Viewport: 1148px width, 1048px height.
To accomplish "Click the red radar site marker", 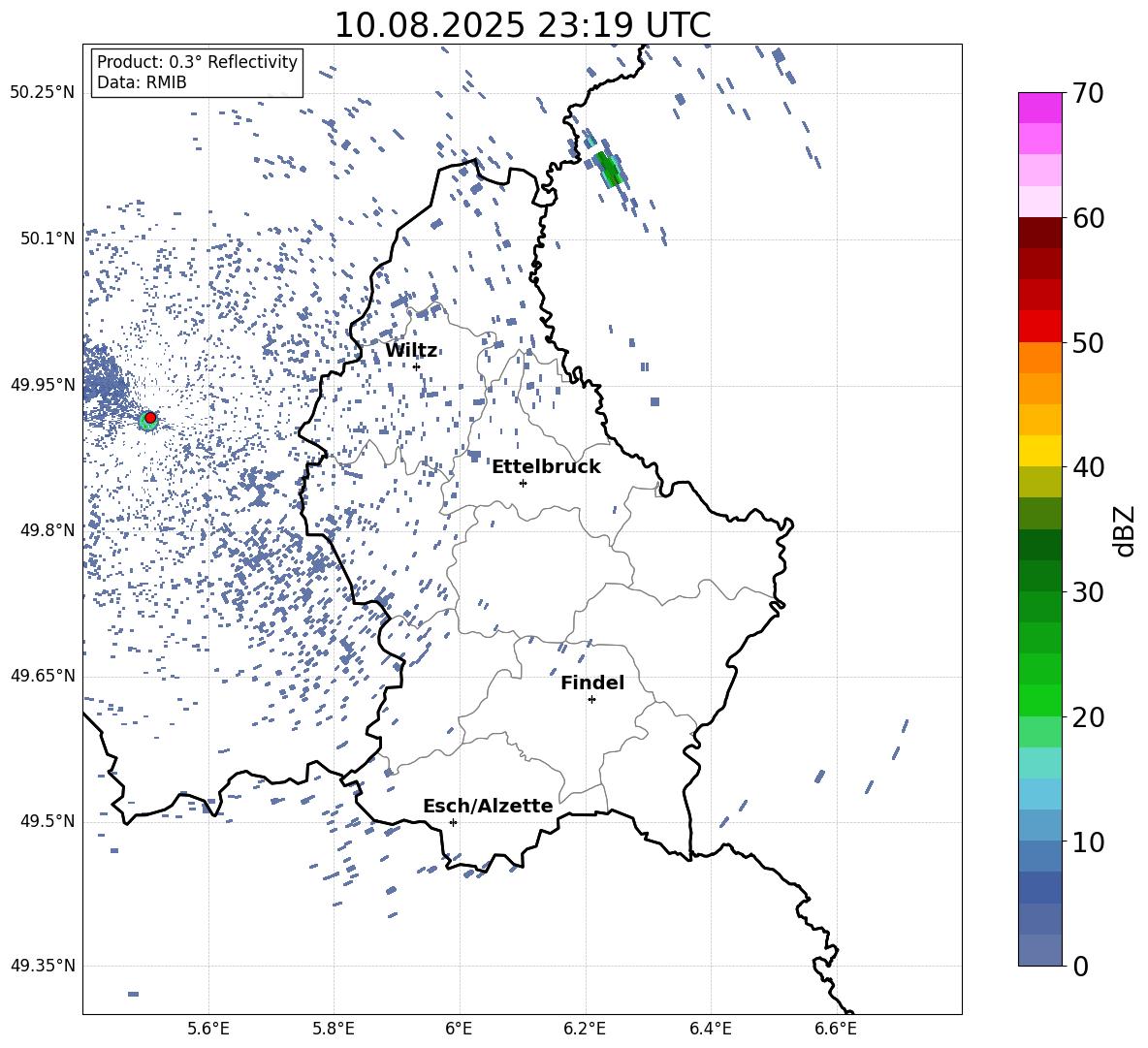I will pyautogui.click(x=150, y=418).
